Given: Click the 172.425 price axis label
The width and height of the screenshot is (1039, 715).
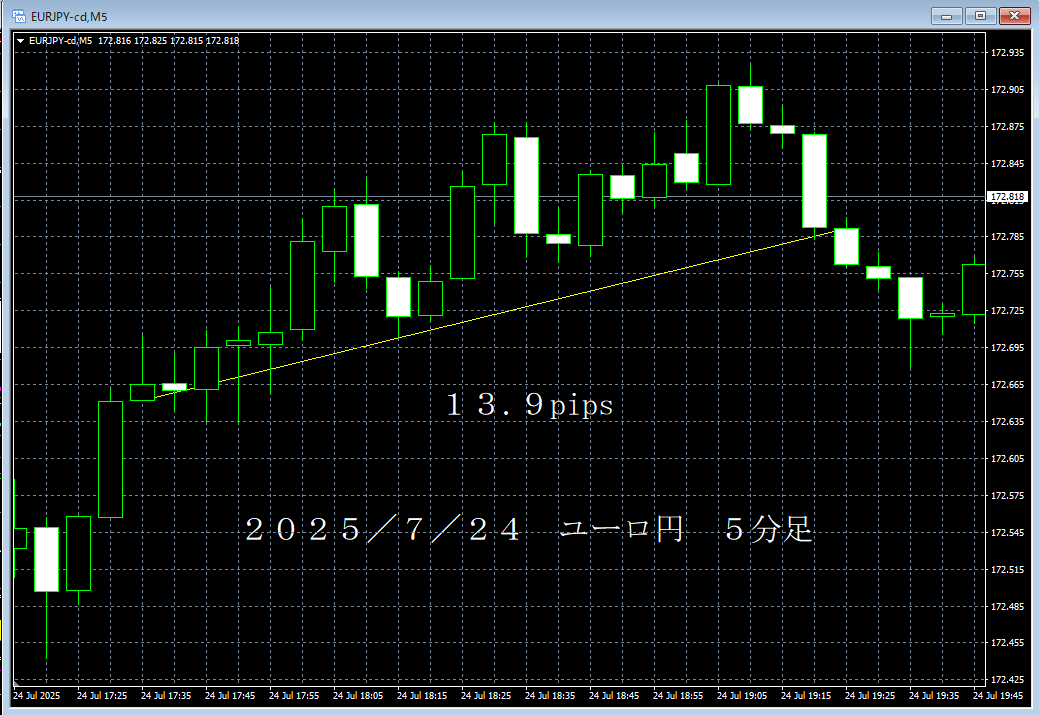Looking at the screenshot, I should pyautogui.click(x=1007, y=680).
